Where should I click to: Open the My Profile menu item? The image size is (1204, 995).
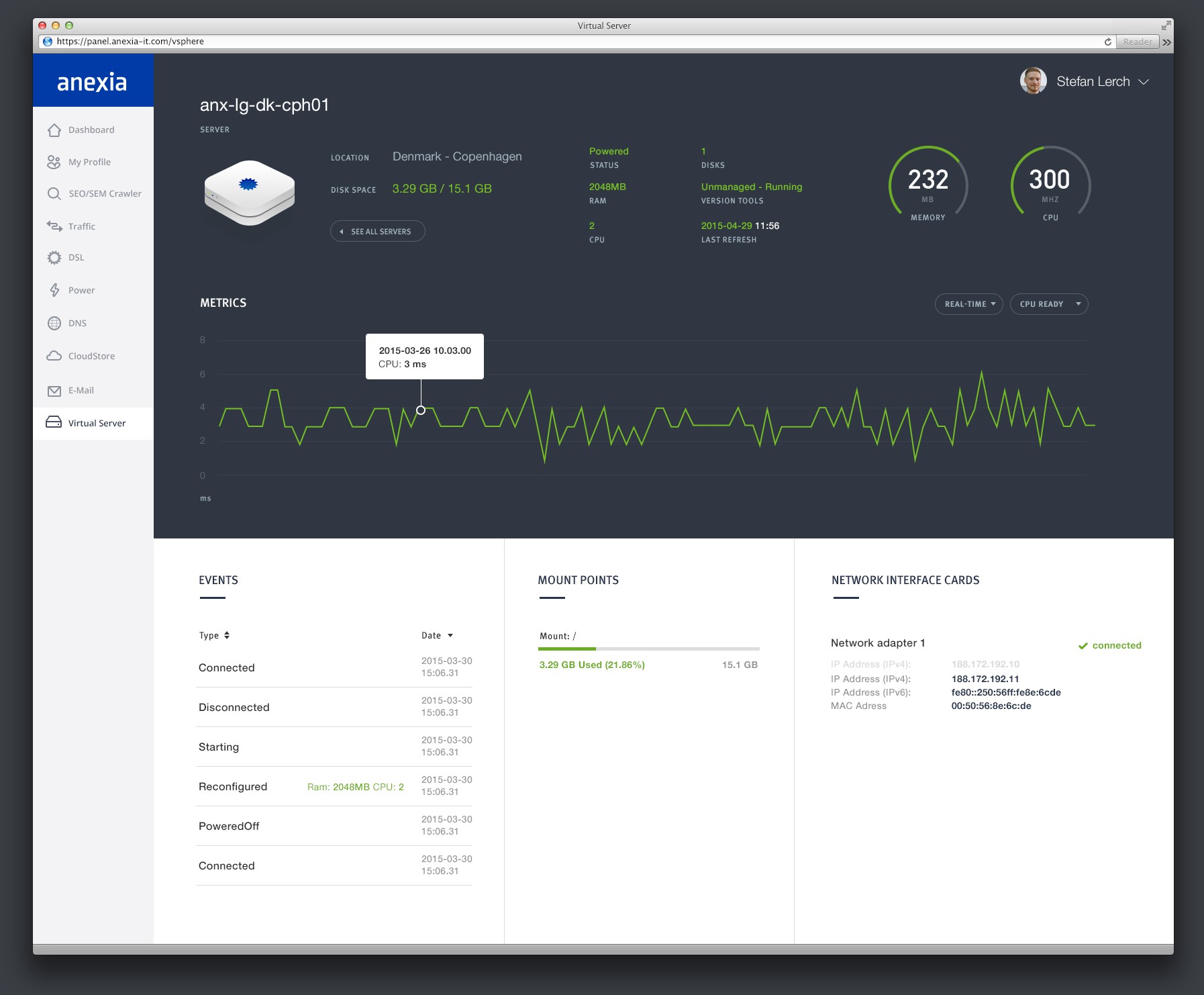pyautogui.click(x=93, y=162)
